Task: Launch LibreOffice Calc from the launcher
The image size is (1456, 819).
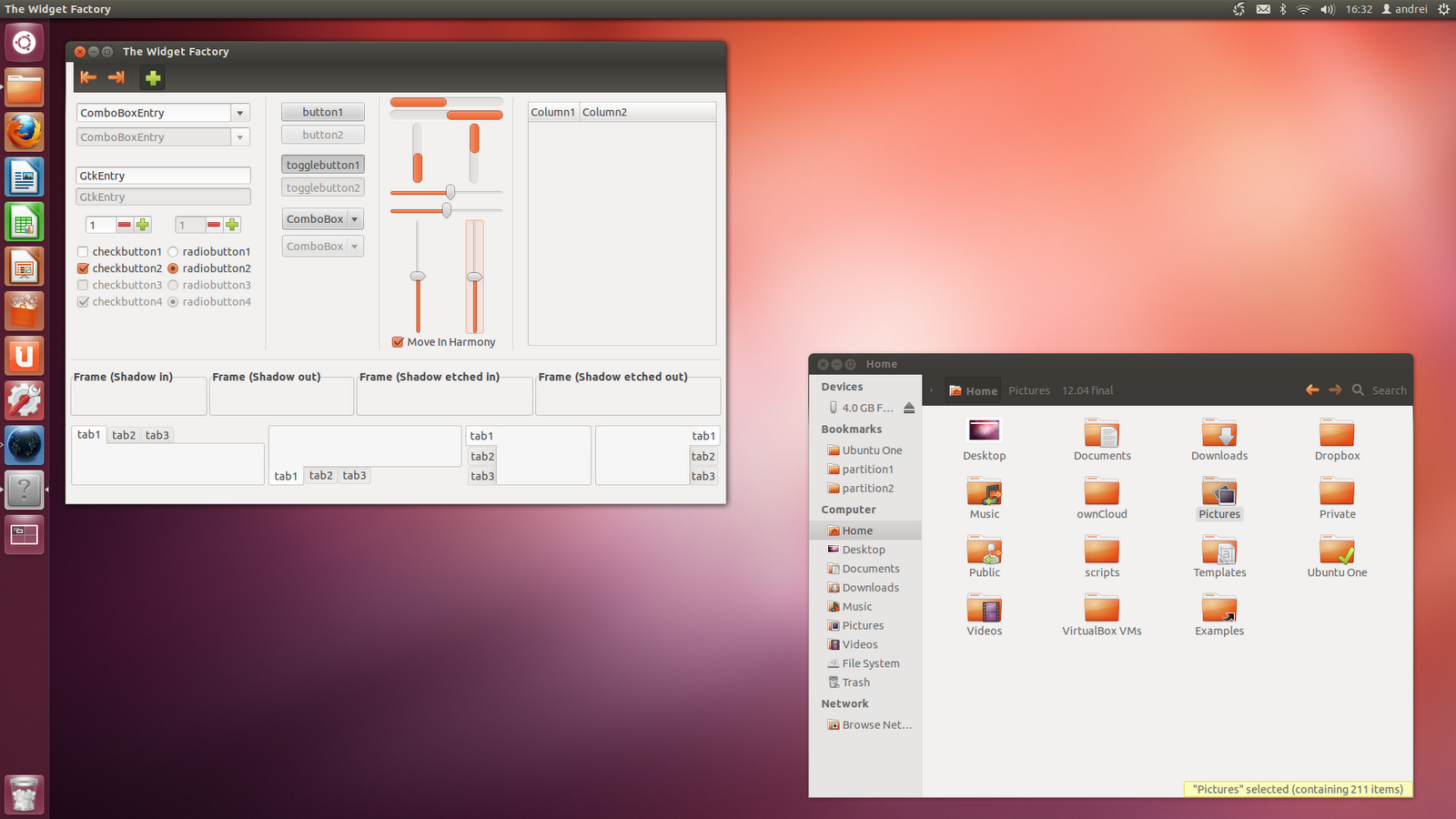Action: (x=24, y=221)
